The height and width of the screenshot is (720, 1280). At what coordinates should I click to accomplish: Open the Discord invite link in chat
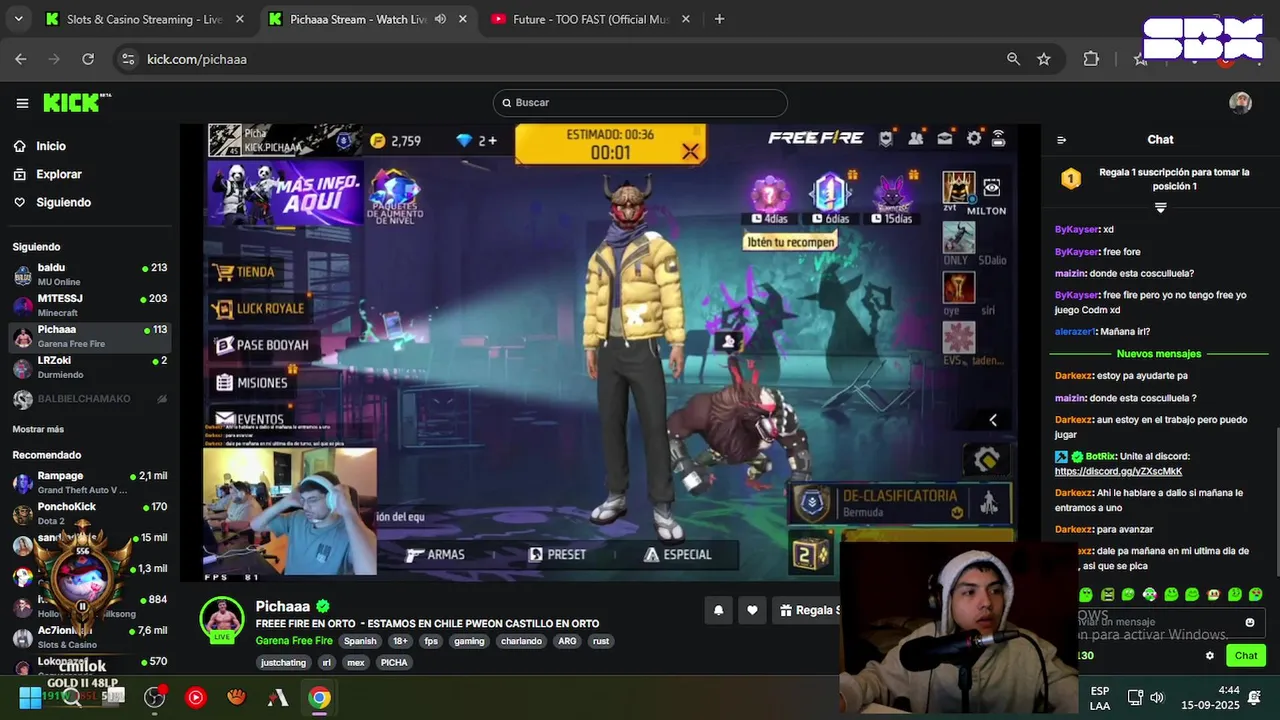[1118, 471]
